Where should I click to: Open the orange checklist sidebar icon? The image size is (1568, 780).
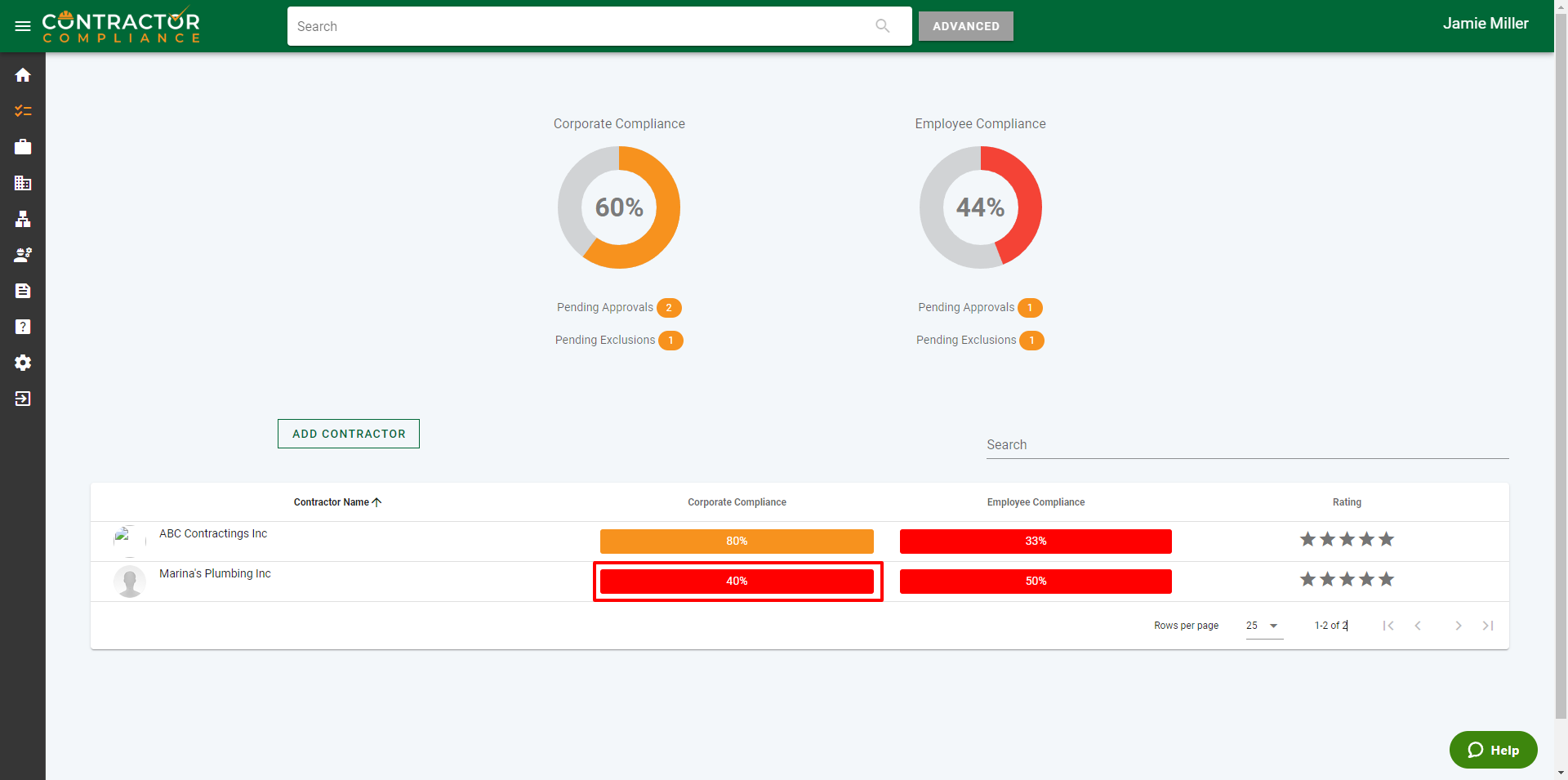[x=23, y=111]
